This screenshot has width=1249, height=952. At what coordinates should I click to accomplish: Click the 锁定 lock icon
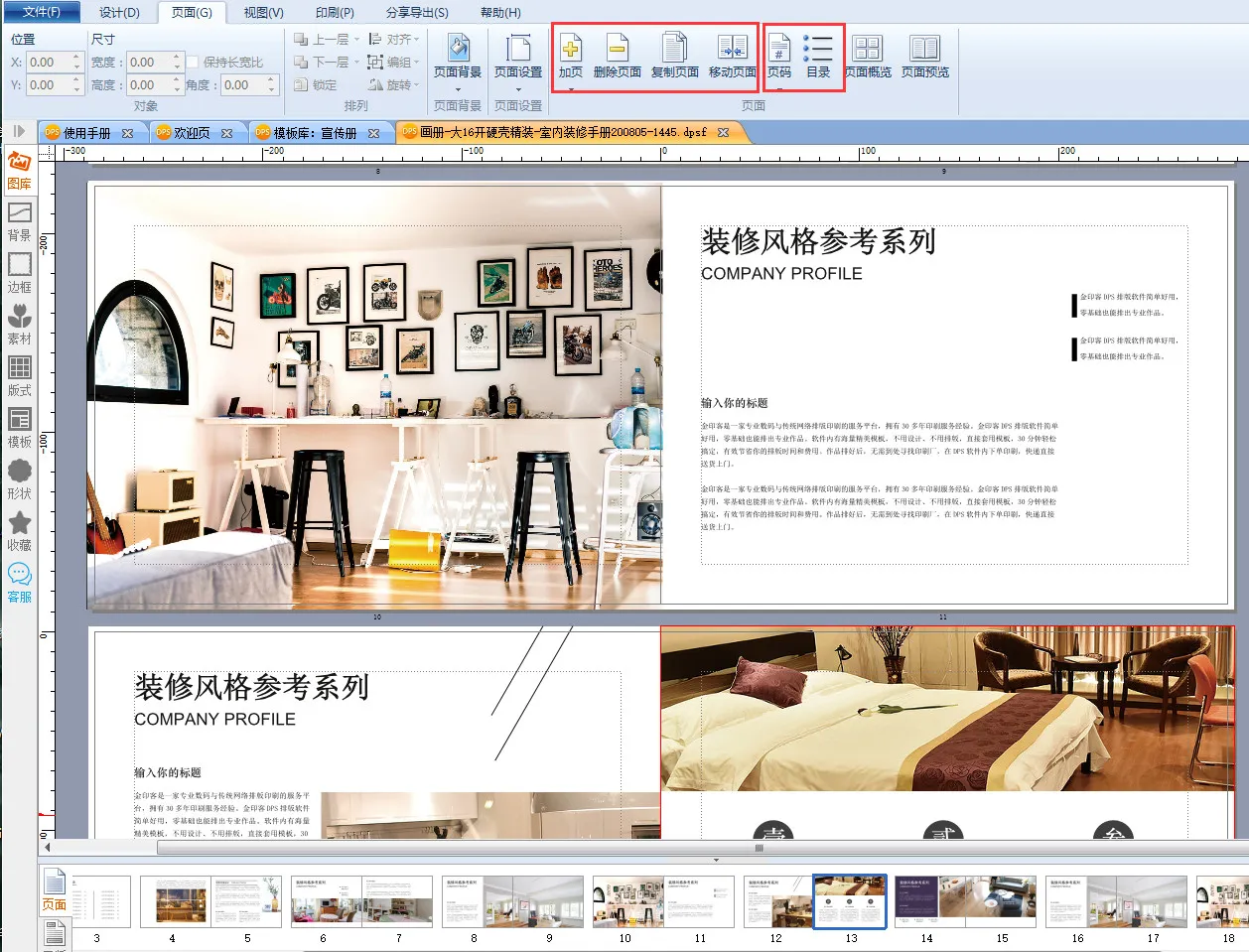(301, 85)
